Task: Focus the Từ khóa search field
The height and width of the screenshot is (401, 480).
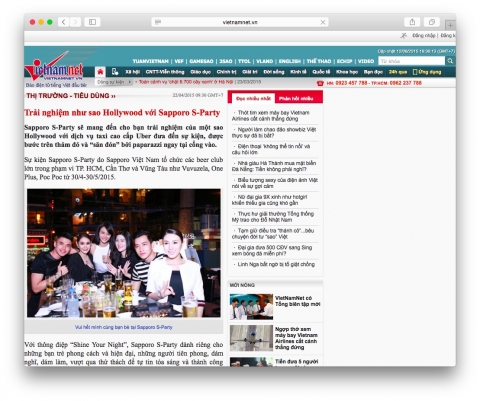Action: point(412,61)
